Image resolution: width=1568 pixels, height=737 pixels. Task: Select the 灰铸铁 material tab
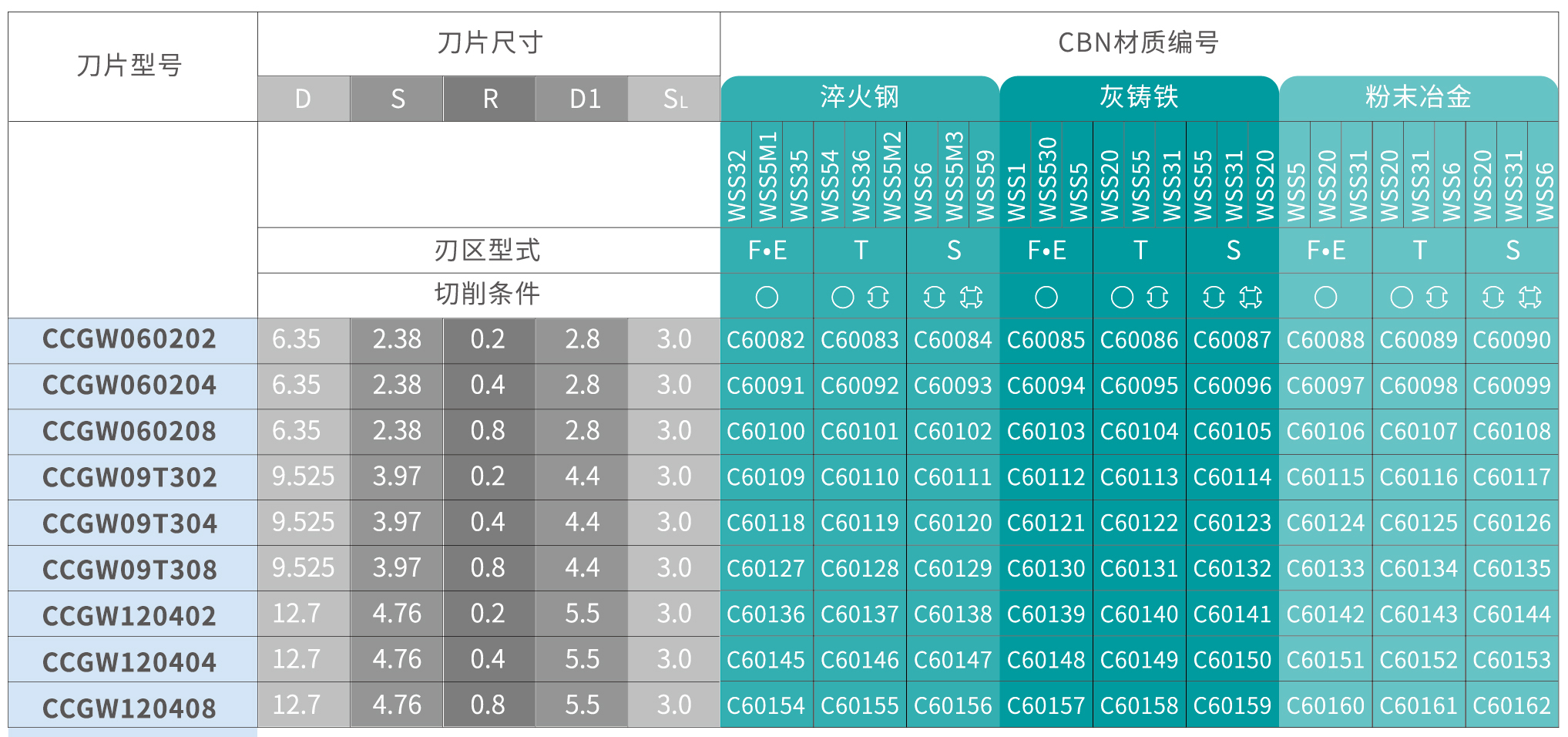(x=1139, y=97)
